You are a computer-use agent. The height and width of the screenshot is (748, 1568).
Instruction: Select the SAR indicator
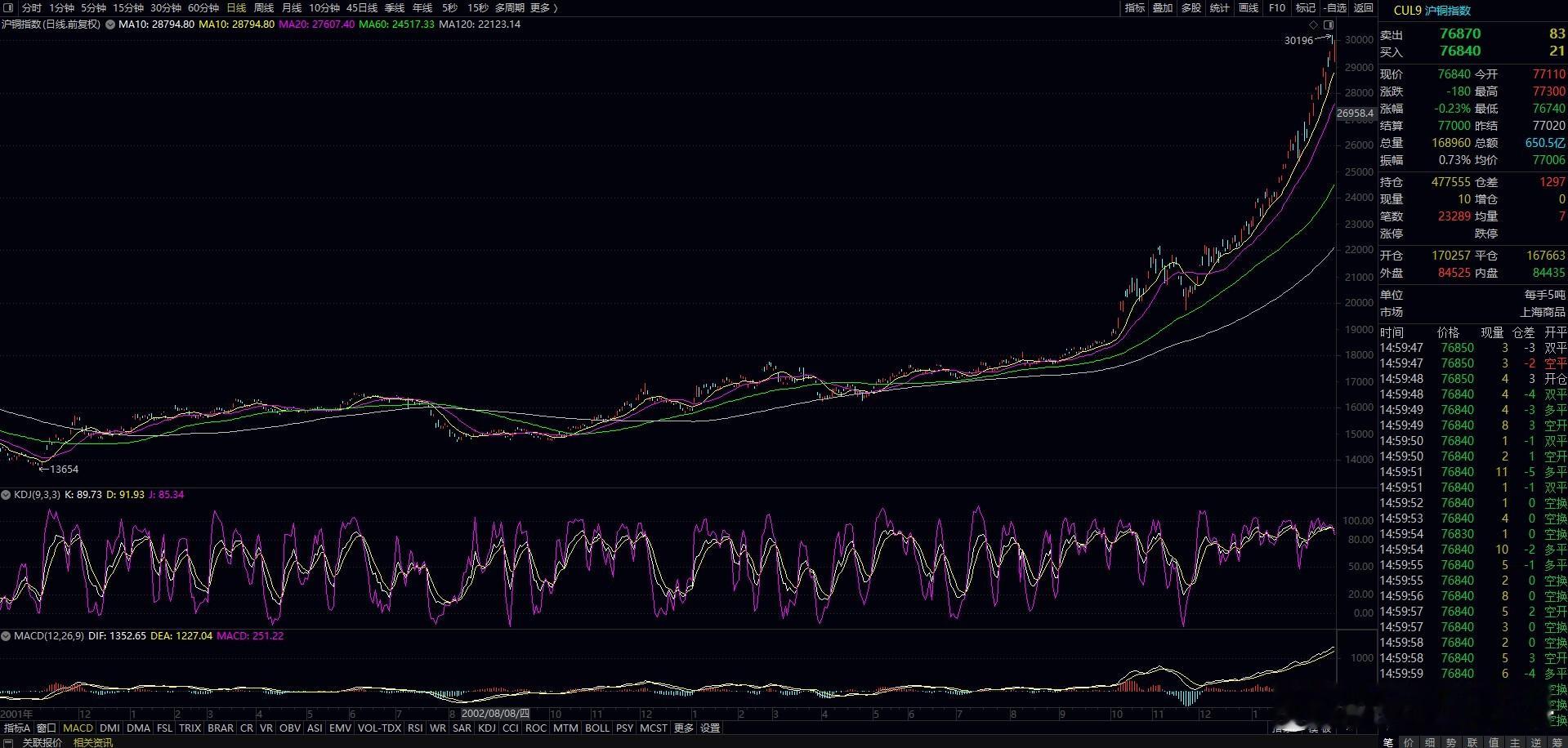462,728
